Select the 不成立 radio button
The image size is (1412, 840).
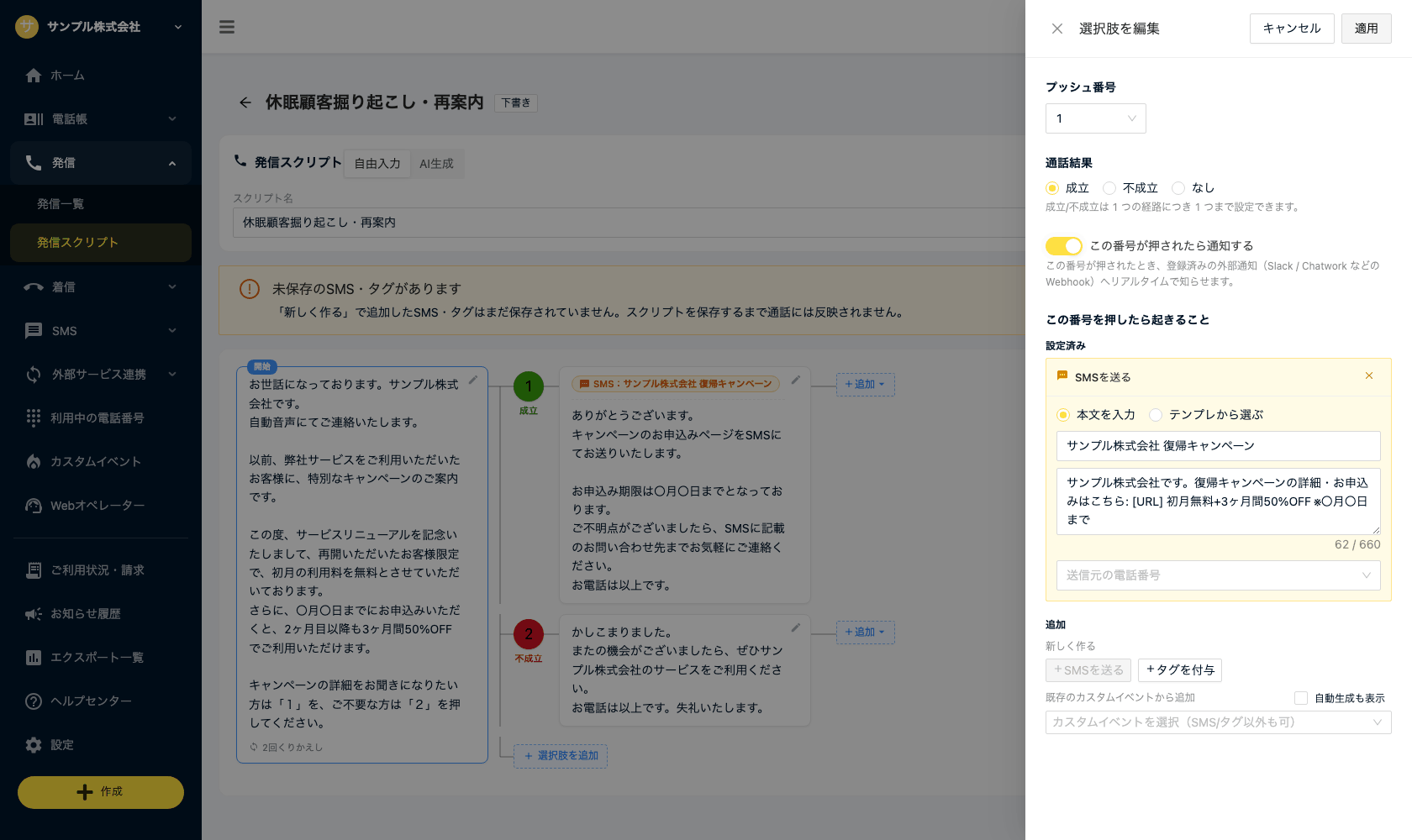pyautogui.click(x=1109, y=188)
